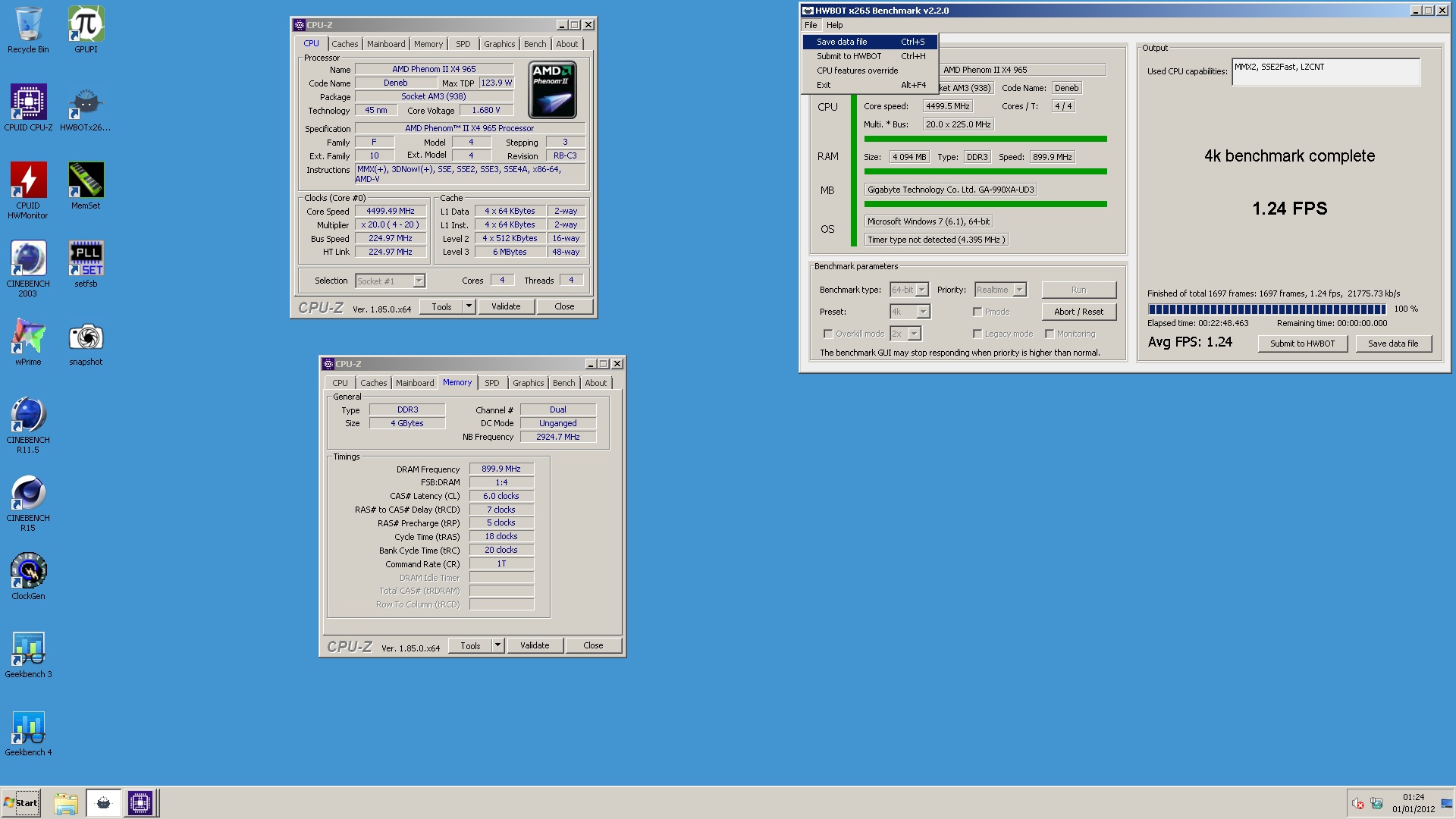
Task: Open the HWBOTx265 desktop shortcut
Action: tap(86, 108)
